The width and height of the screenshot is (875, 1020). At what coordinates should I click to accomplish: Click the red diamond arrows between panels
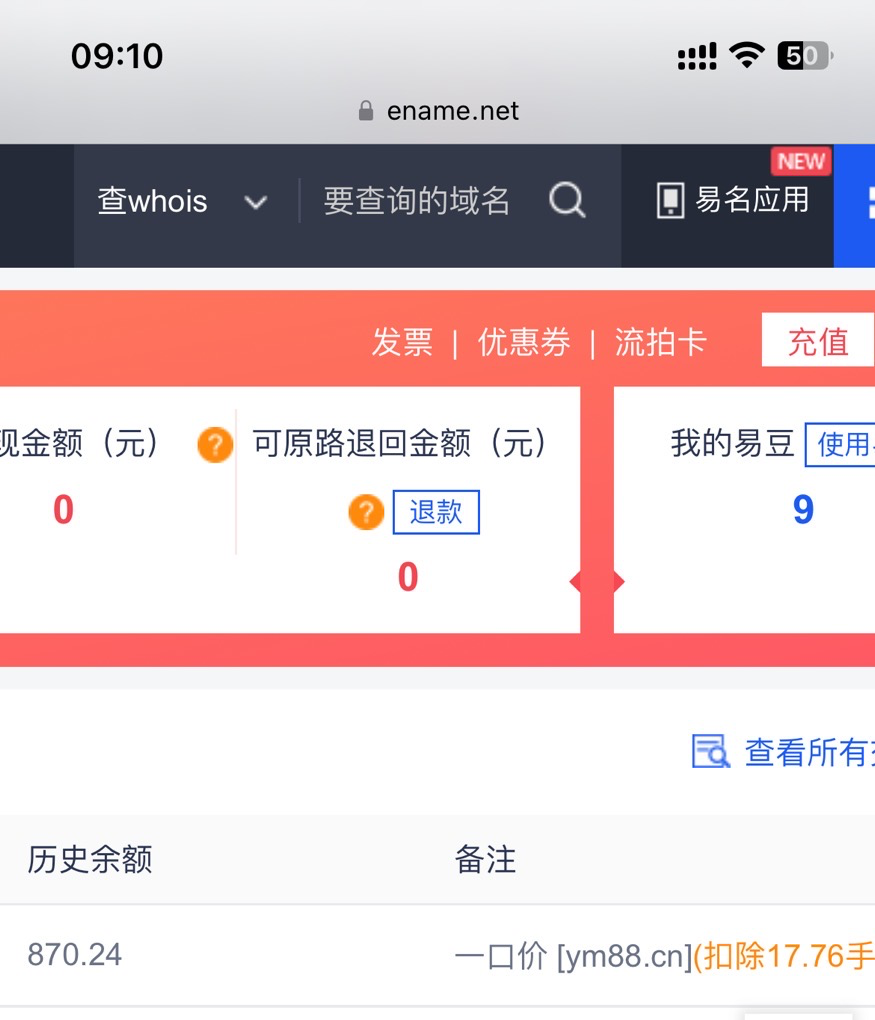point(597,582)
